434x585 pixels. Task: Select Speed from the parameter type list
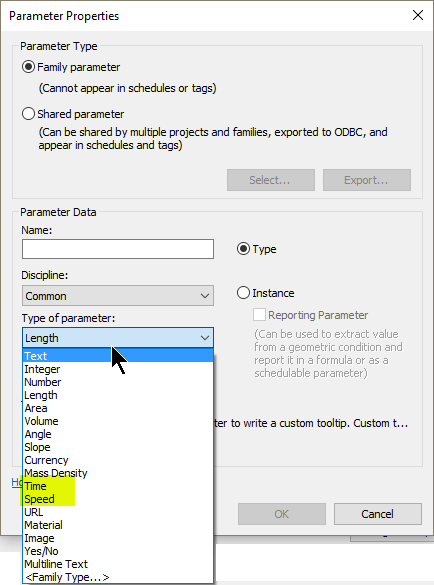(118, 499)
